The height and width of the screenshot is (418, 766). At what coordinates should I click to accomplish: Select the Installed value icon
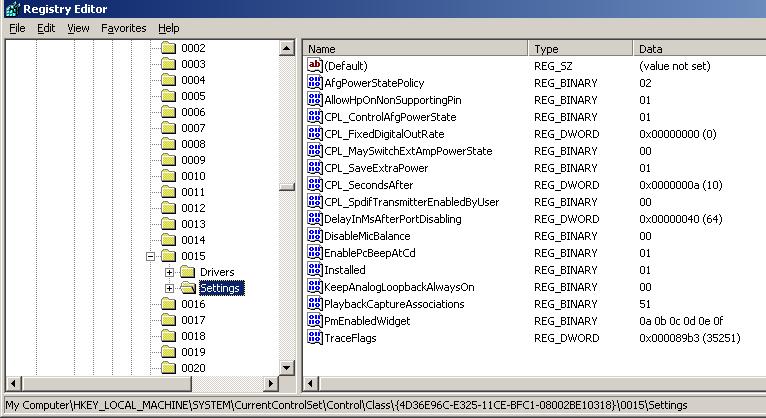[315, 269]
